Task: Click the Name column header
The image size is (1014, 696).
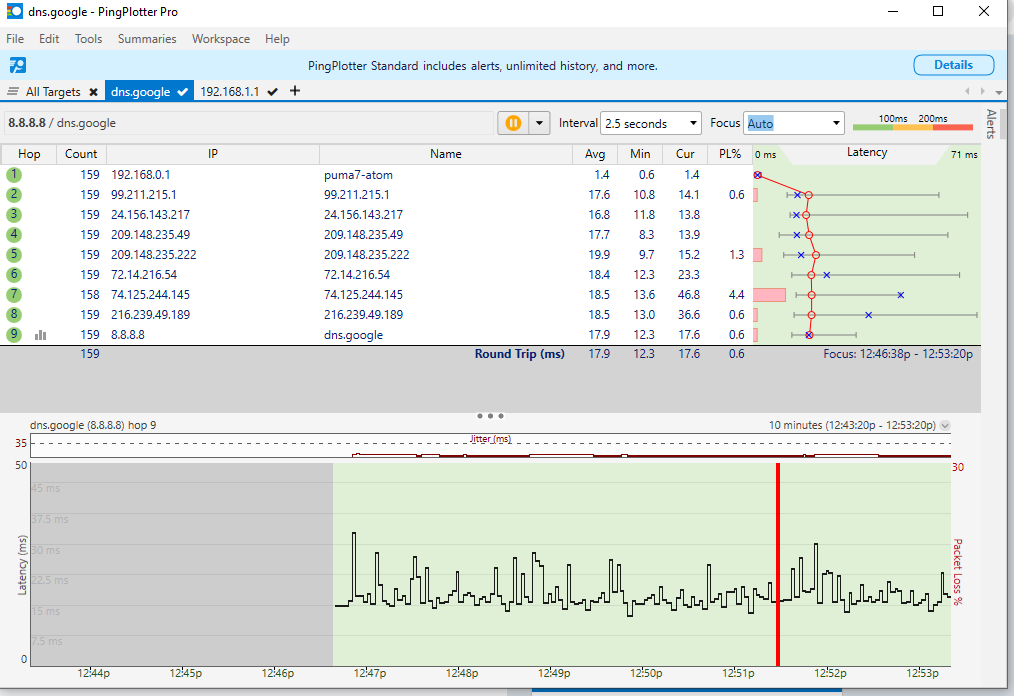Action: [446, 154]
